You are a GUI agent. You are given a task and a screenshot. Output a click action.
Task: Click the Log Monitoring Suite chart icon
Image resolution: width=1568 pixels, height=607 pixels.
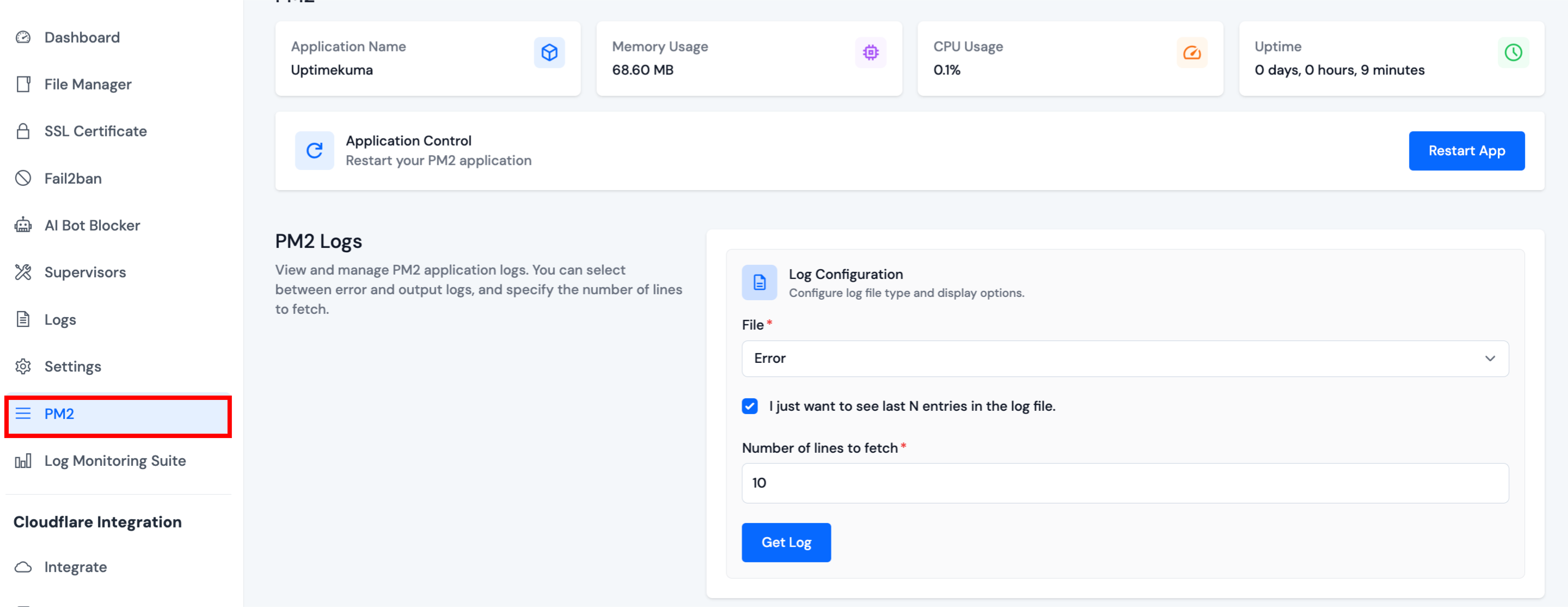click(23, 461)
